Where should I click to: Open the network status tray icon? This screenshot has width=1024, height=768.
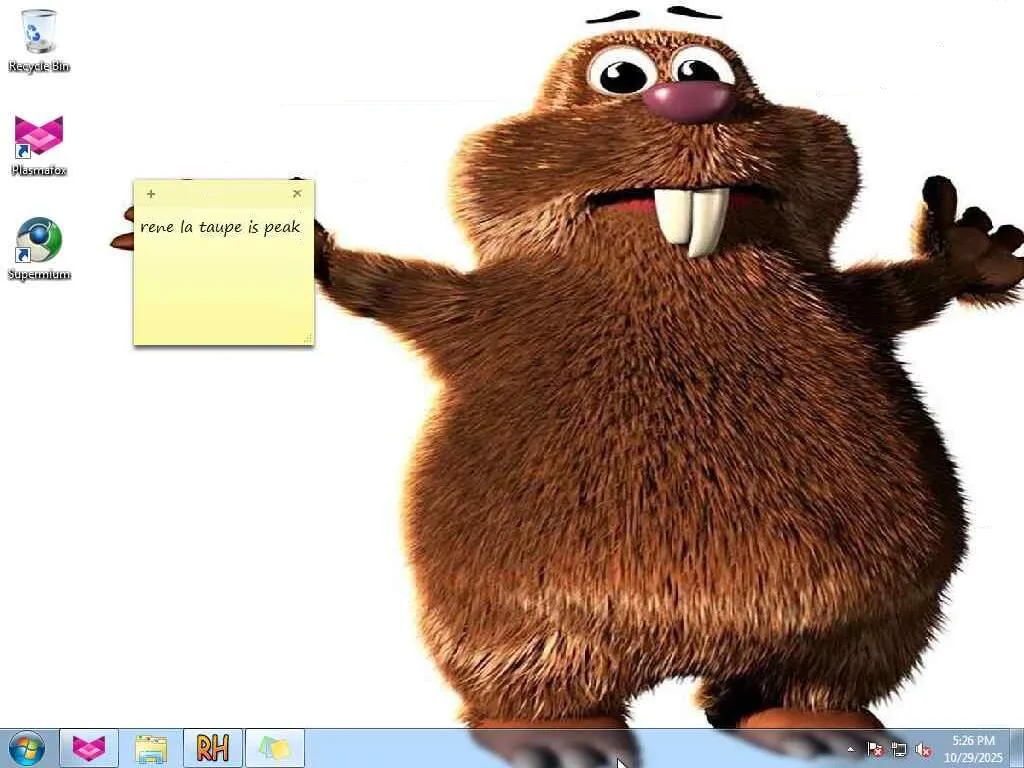(x=899, y=750)
